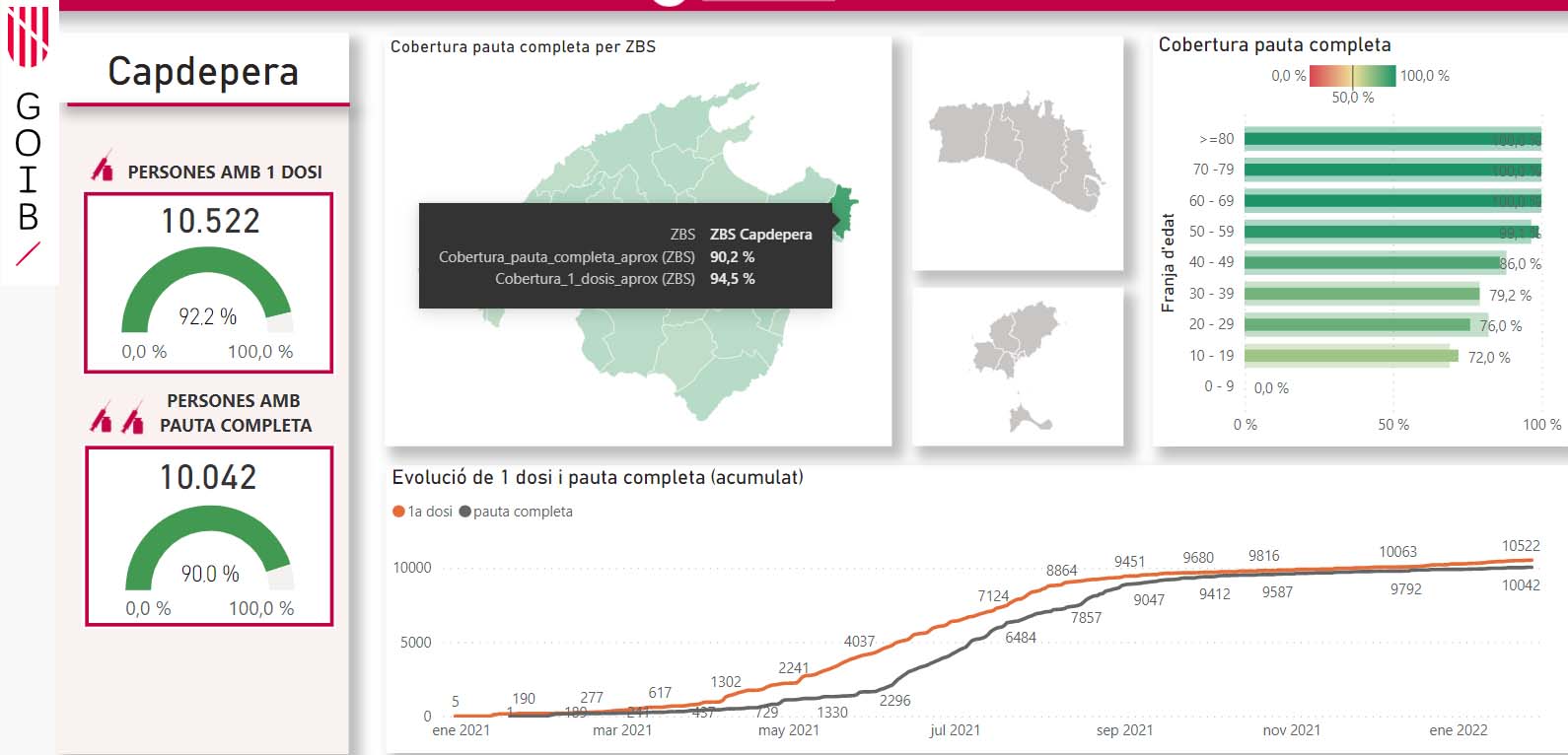Image resolution: width=1568 pixels, height=755 pixels.
Task: Click the gray legend dot for pauta completa
Action: 464,512
